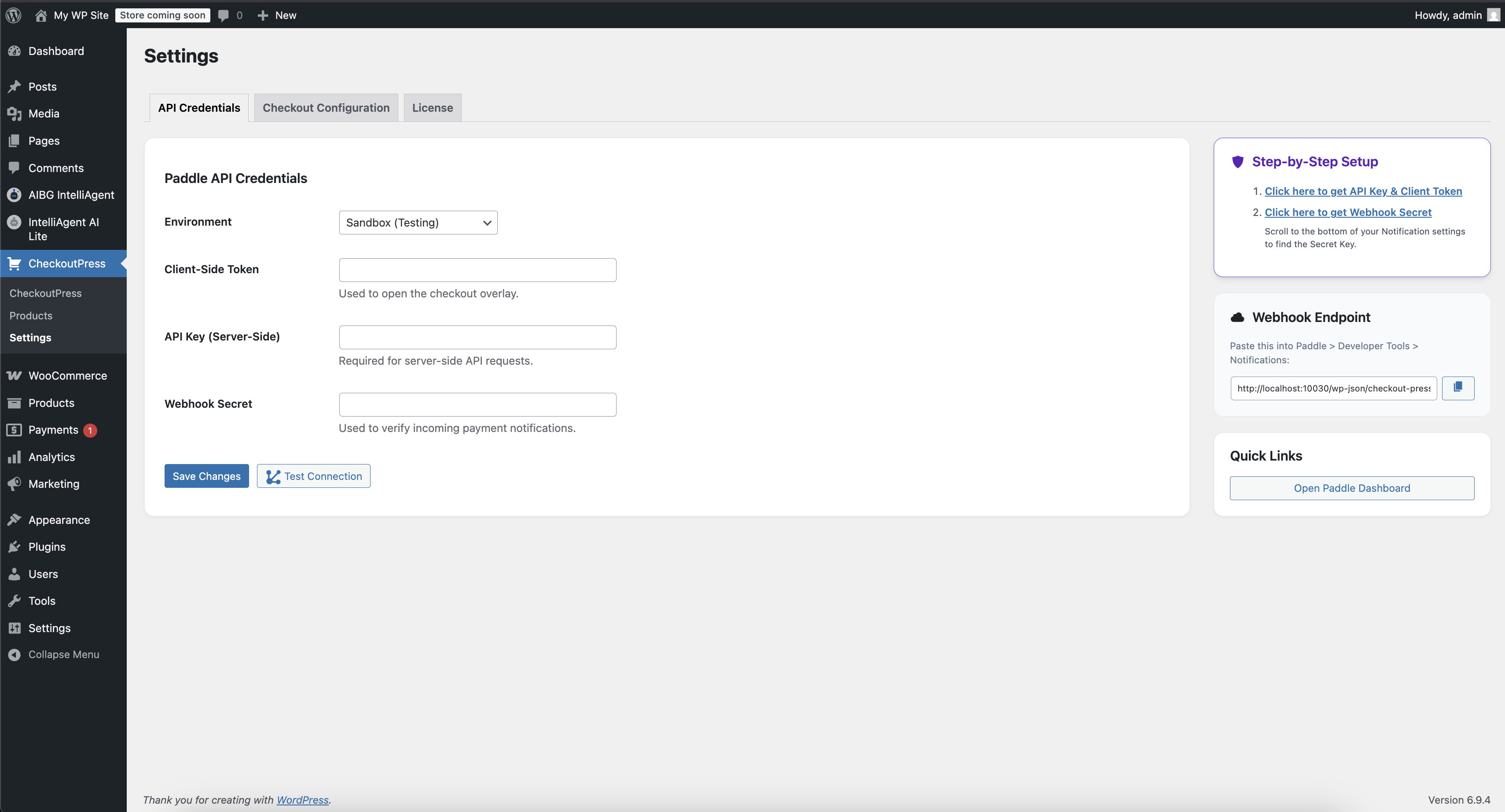Open the WordPress logo menu
Screen dimensions: 1505x812
pos(14,15)
